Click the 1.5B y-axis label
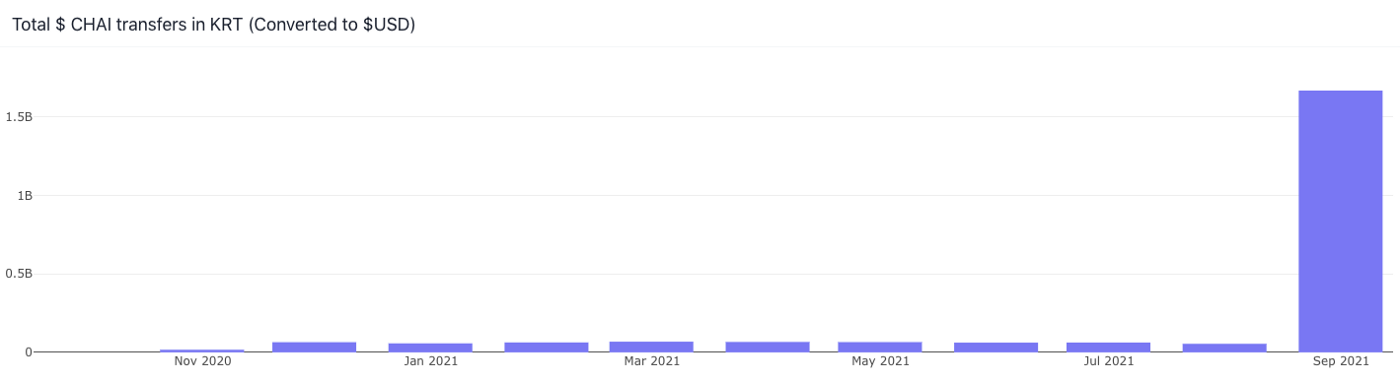The image size is (1400, 379). [x=19, y=117]
